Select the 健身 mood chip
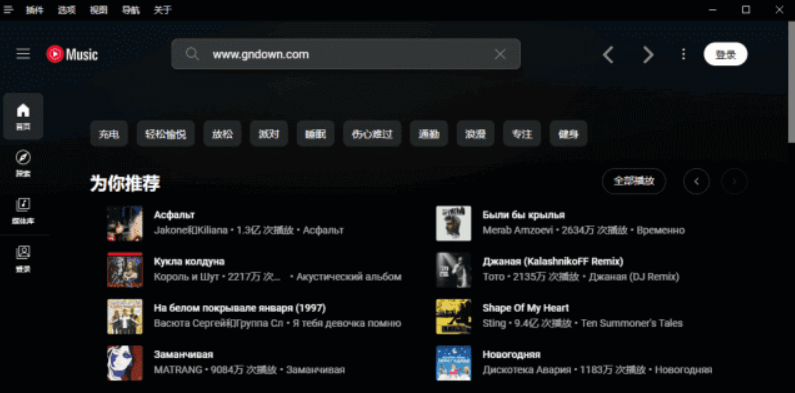 [568, 134]
